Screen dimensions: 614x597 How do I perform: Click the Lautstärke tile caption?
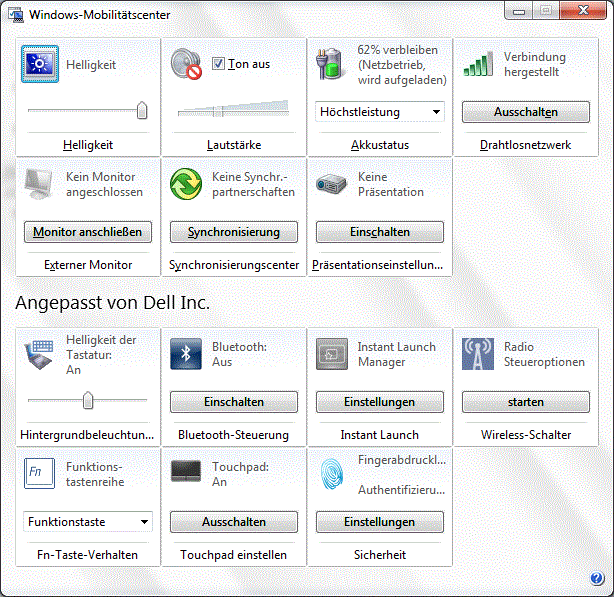tap(234, 145)
